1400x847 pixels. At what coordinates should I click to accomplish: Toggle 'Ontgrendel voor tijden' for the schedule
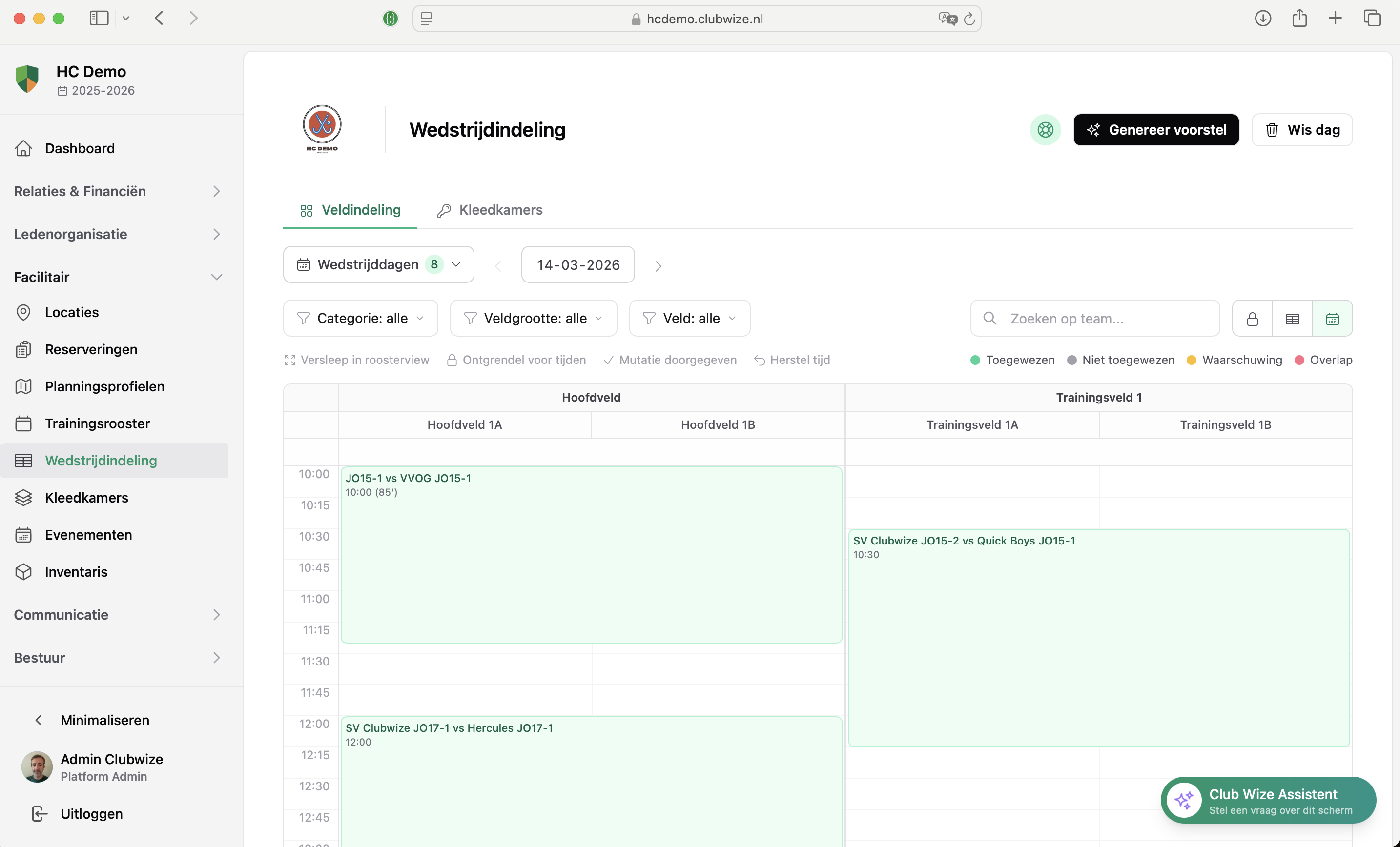pyautogui.click(x=516, y=360)
